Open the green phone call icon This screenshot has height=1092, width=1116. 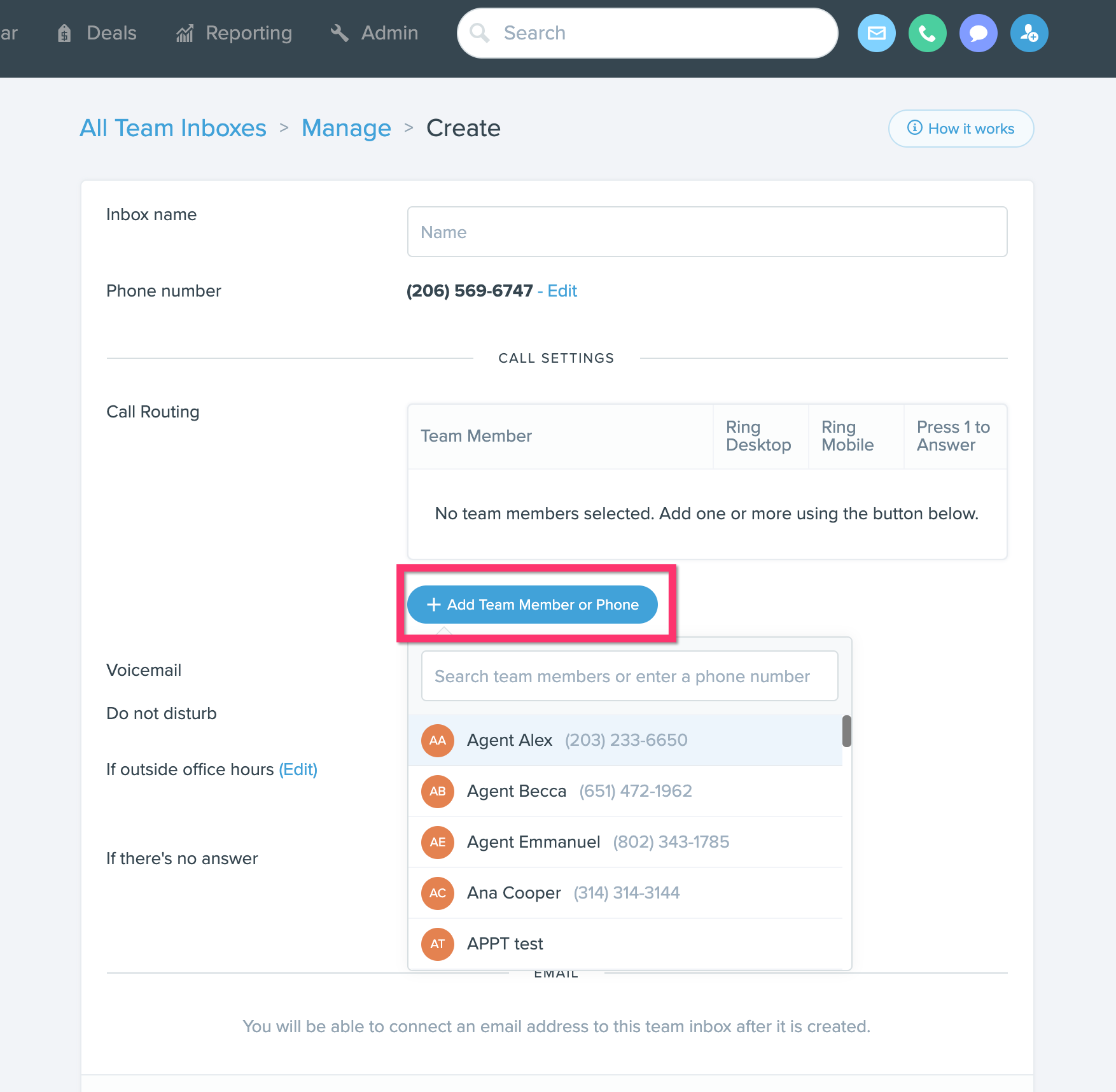click(927, 33)
